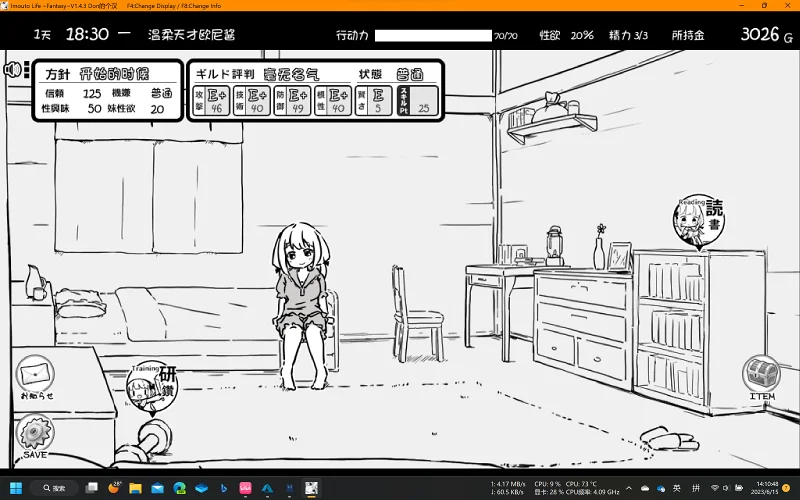
Task: Click the 行动力 action power bar
Action: point(433,36)
